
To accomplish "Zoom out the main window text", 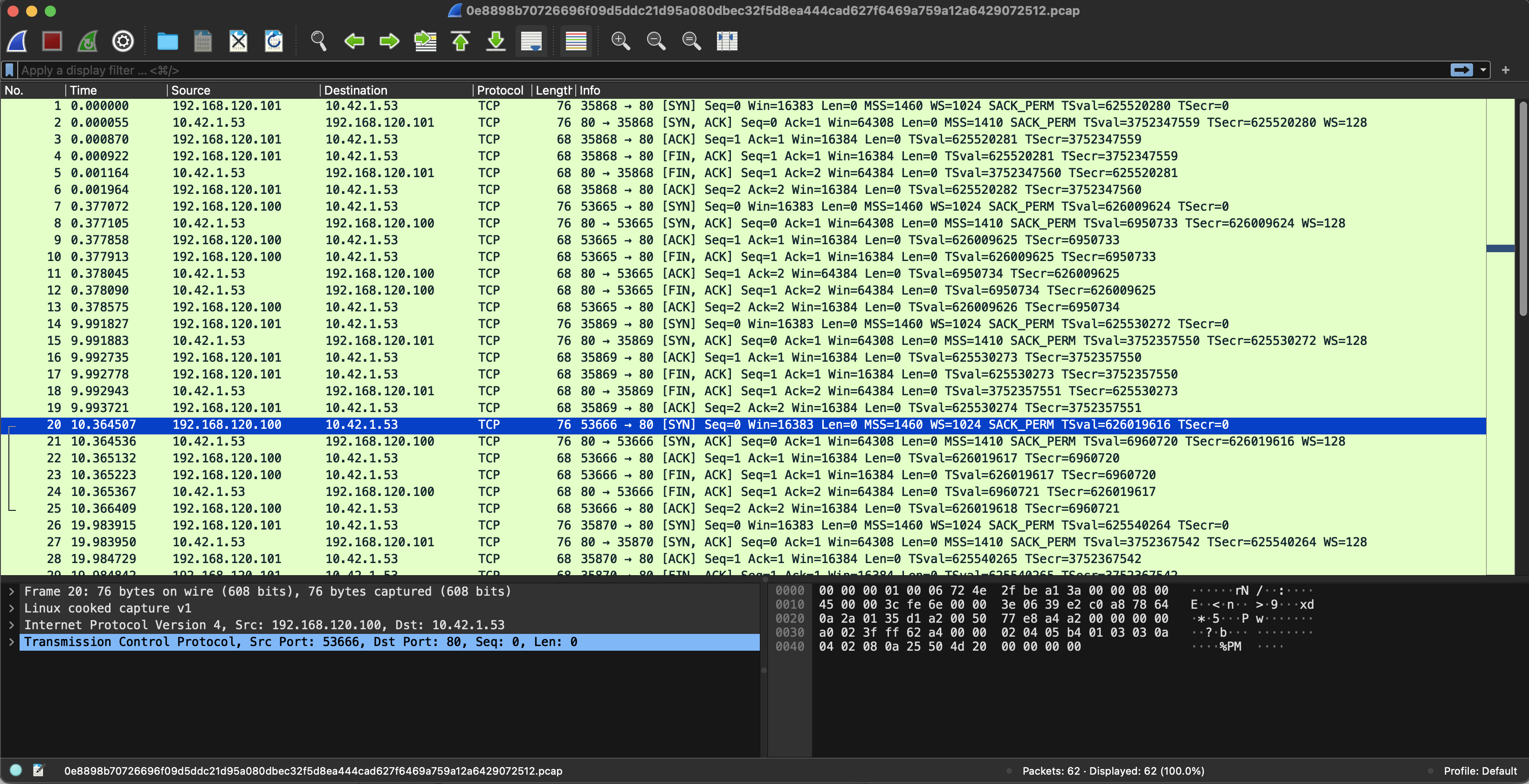I will click(x=656, y=41).
